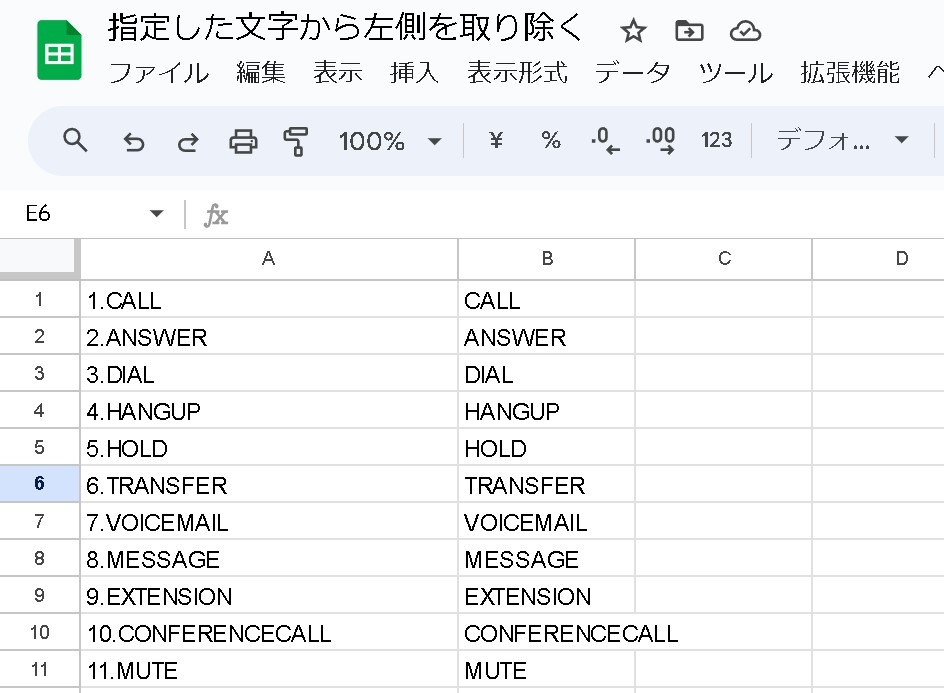Undo the last change
Viewport: 944px width, 693px height.
click(134, 141)
